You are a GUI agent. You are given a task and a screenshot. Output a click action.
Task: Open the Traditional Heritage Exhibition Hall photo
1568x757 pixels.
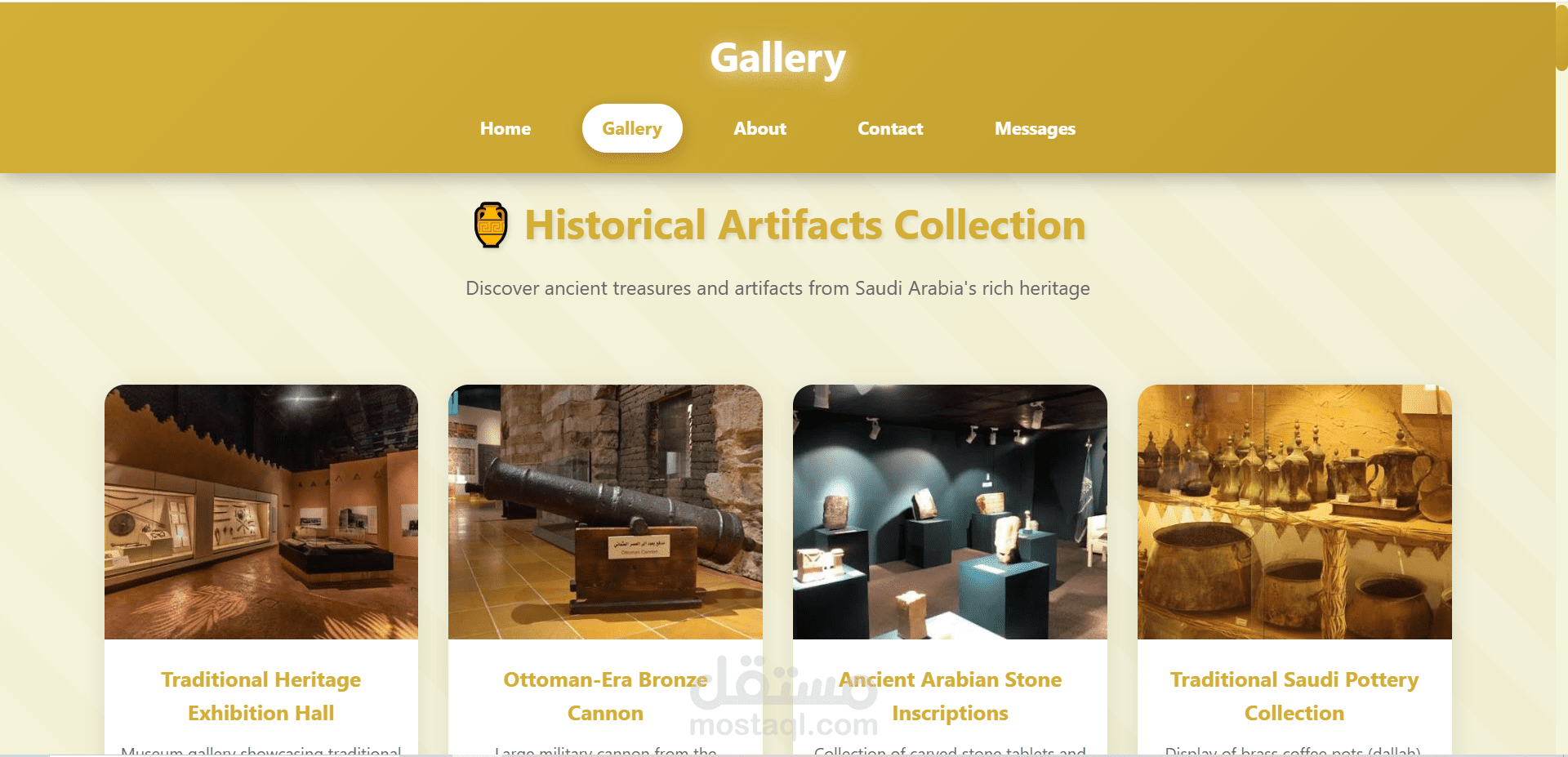pos(261,512)
